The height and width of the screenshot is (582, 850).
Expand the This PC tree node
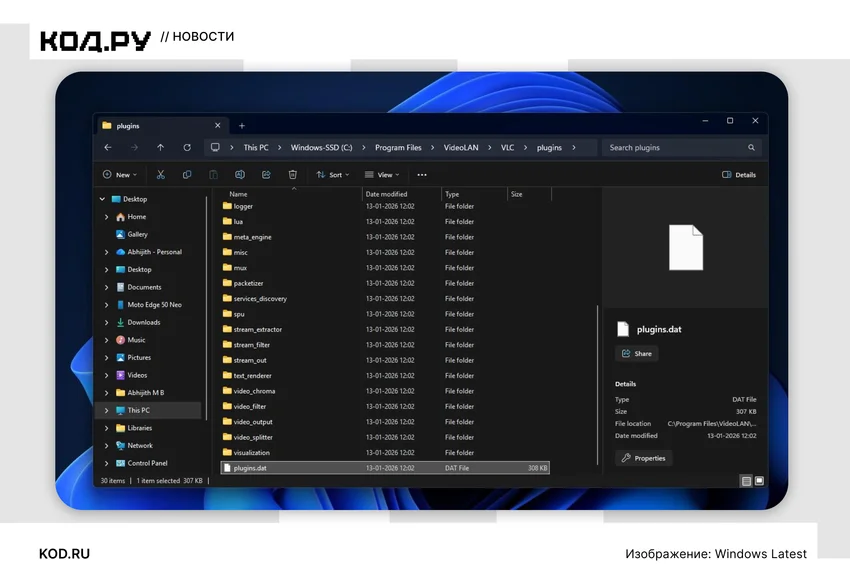click(x=106, y=410)
